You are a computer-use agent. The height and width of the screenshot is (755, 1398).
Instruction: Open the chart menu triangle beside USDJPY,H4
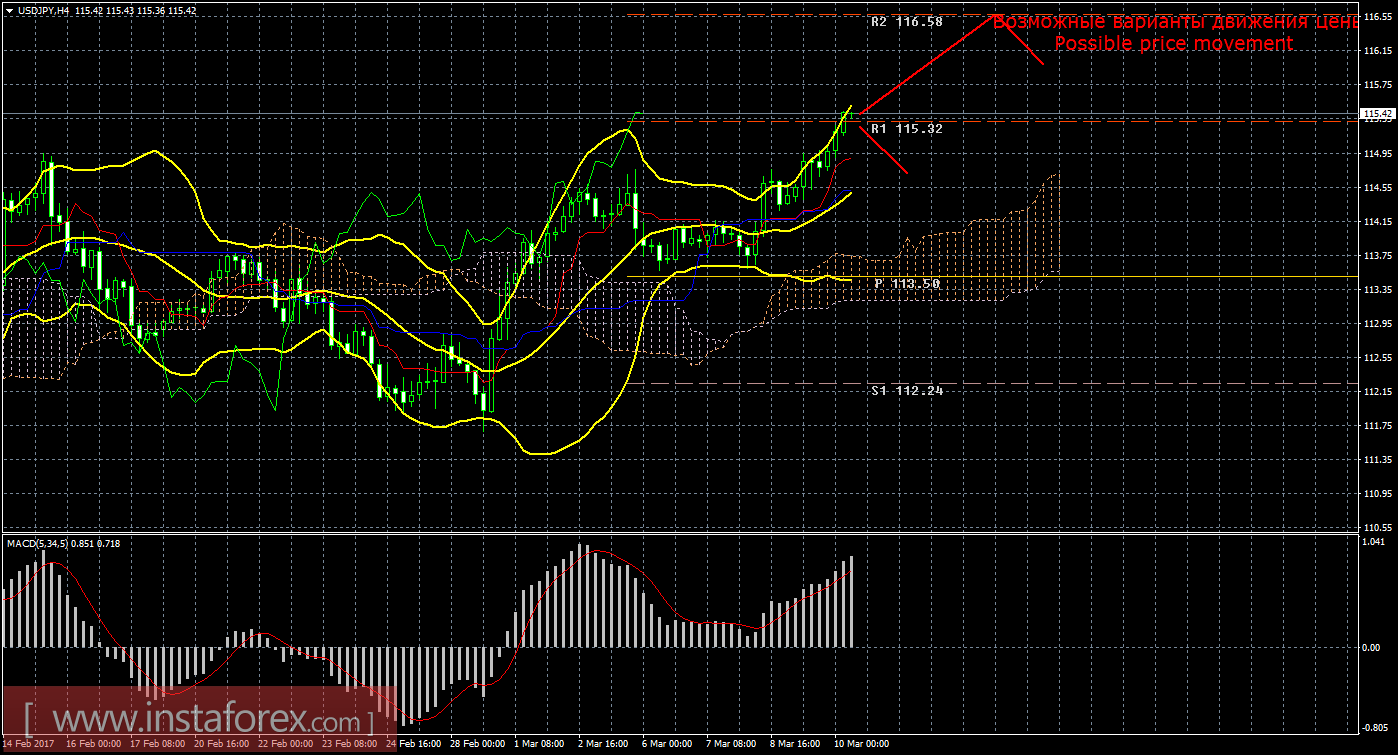coord(8,10)
